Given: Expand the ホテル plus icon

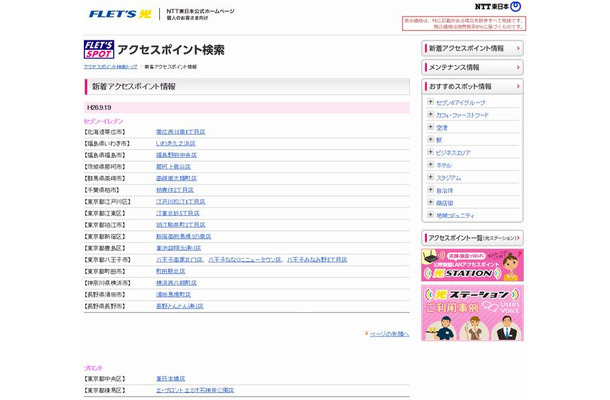Looking at the screenshot, I should click(x=430, y=165).
